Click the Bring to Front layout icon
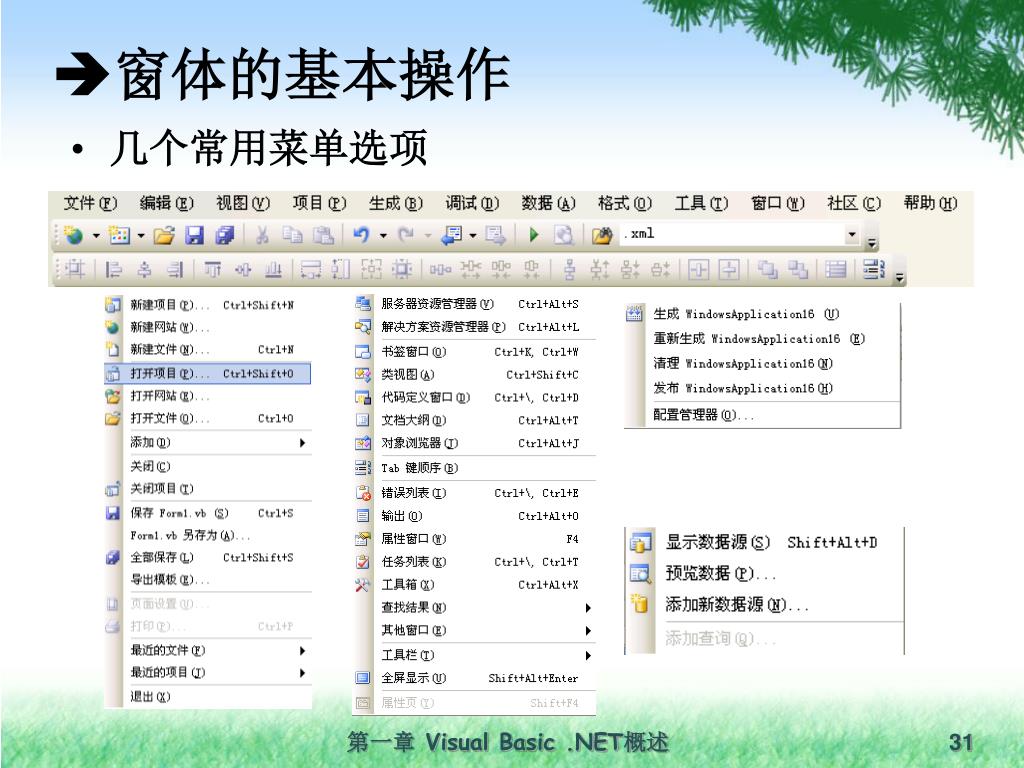 tap(767, 269)
